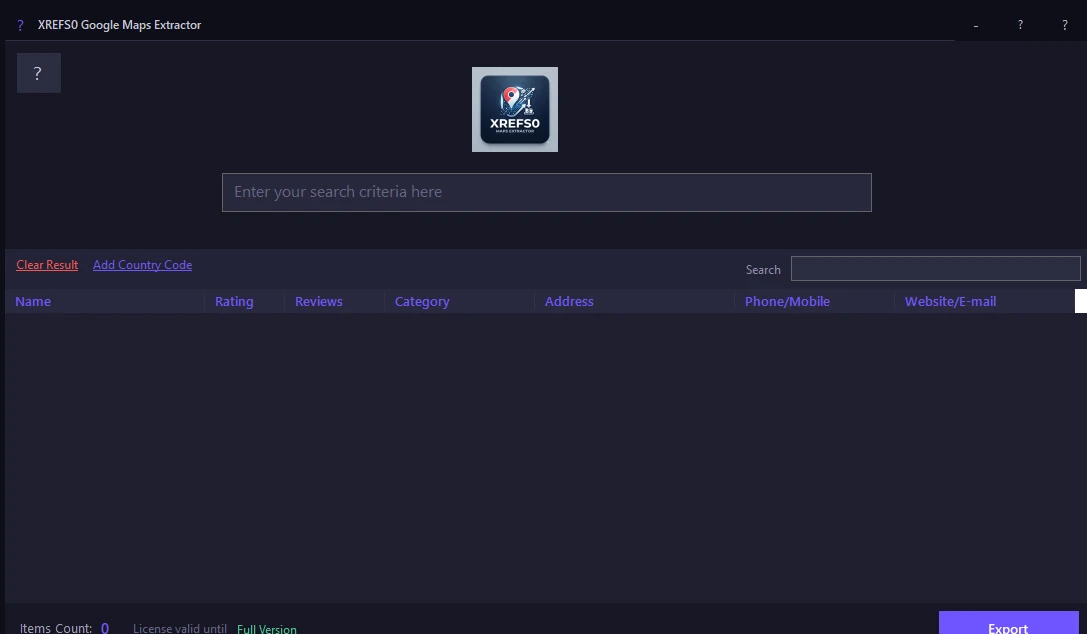Click the Clear Result link
Screen dimensions: 1087x634
pos(47,265)
